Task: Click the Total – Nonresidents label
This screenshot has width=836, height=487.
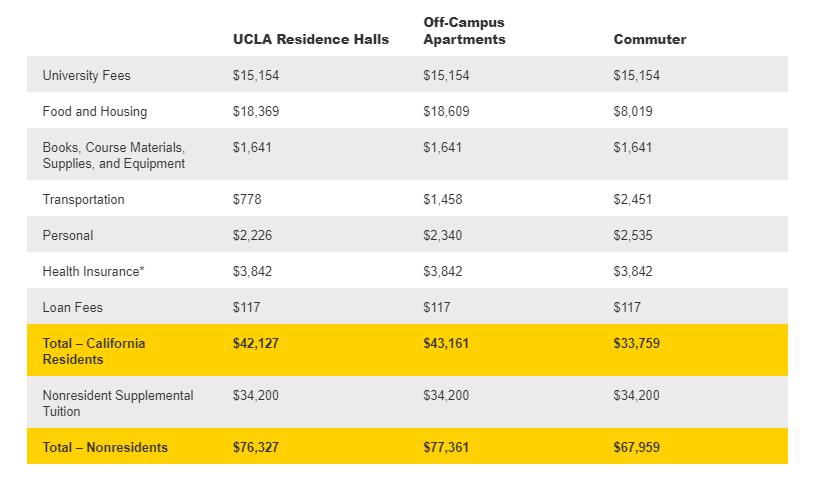Action: [x=105, y=447]
